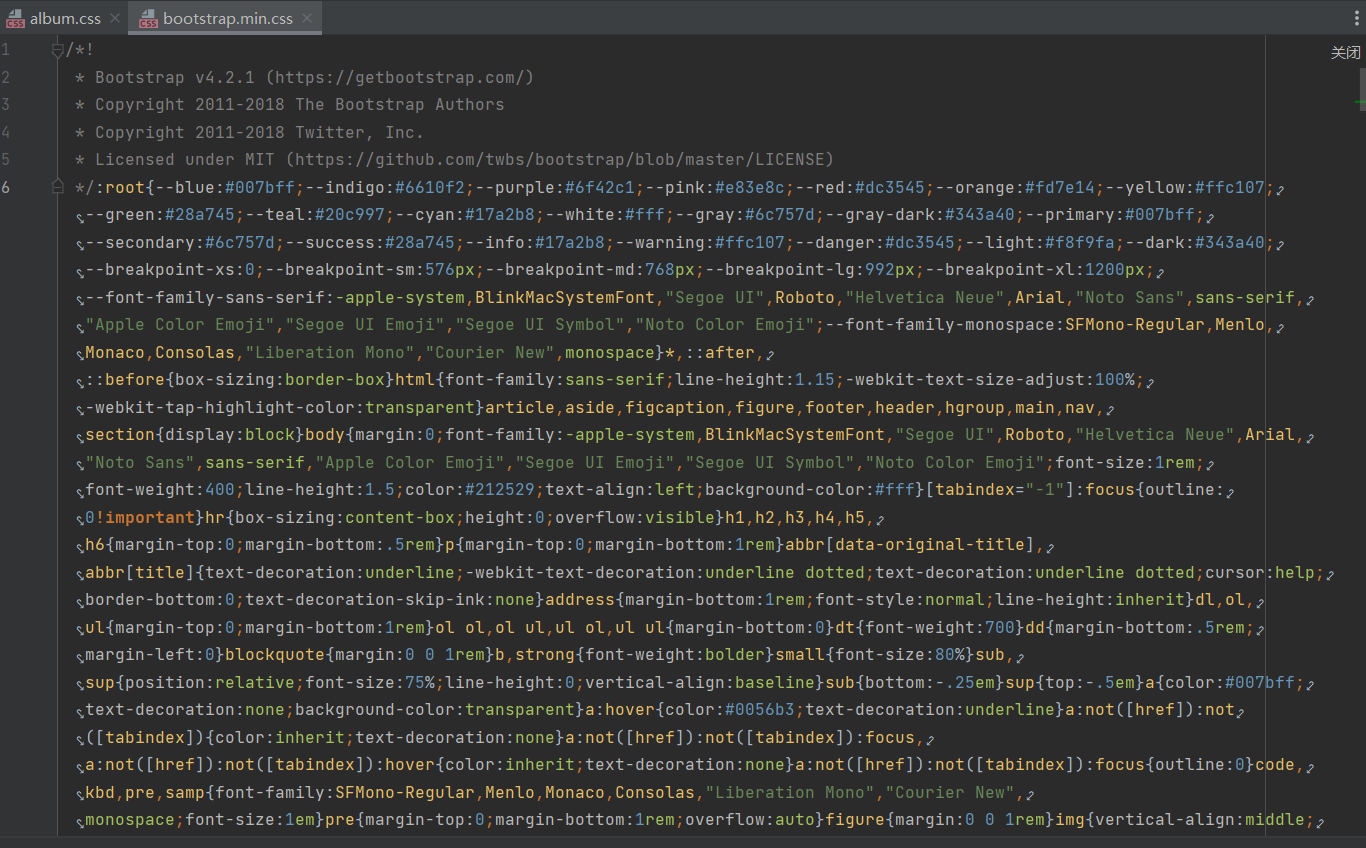
Task: Click the '#6610f2' indigo color value
Action: (430, 187)
